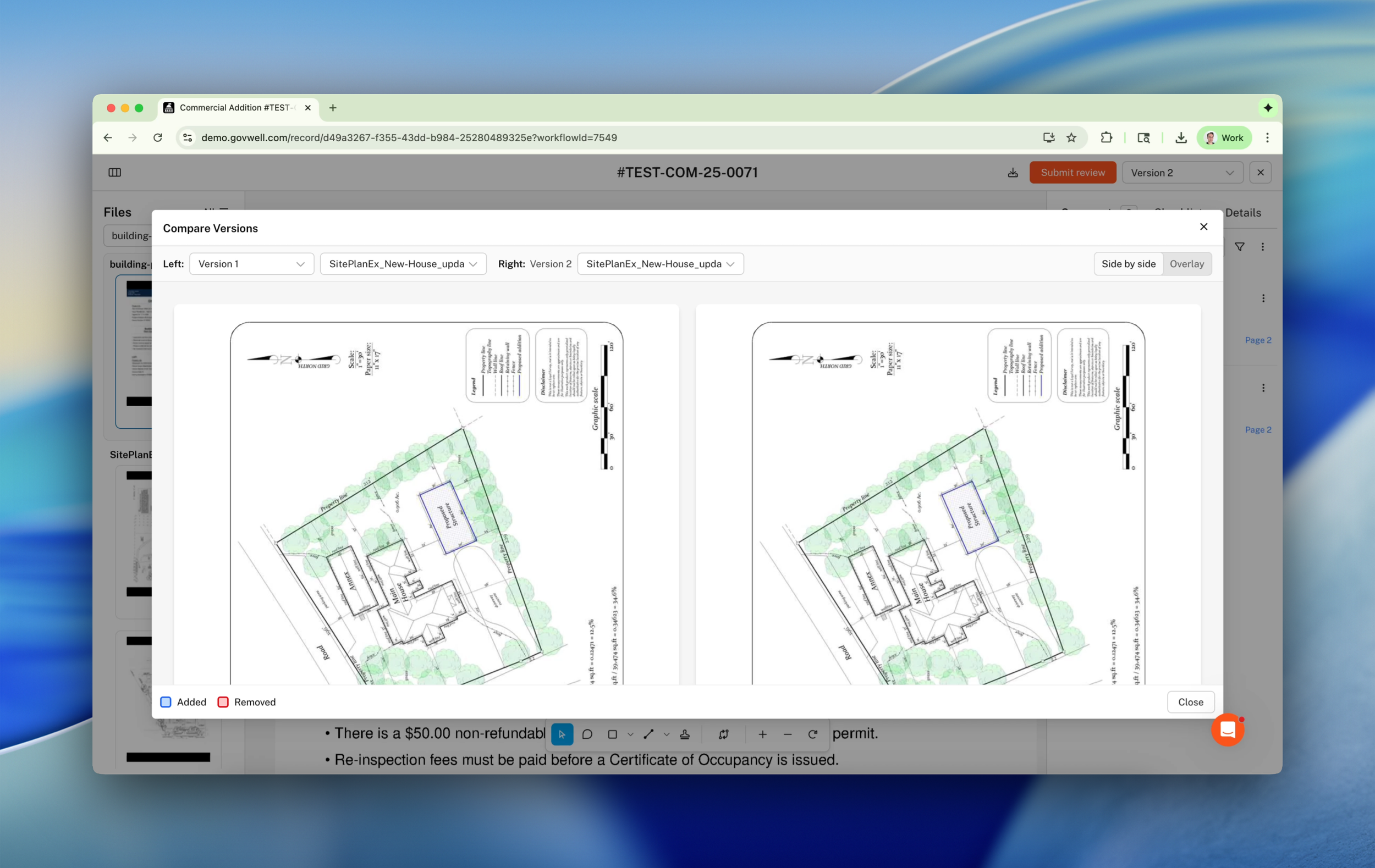Click the Close button in dialog footer
Viewport: 1375px width, 868px height.
coord(1190,702)
